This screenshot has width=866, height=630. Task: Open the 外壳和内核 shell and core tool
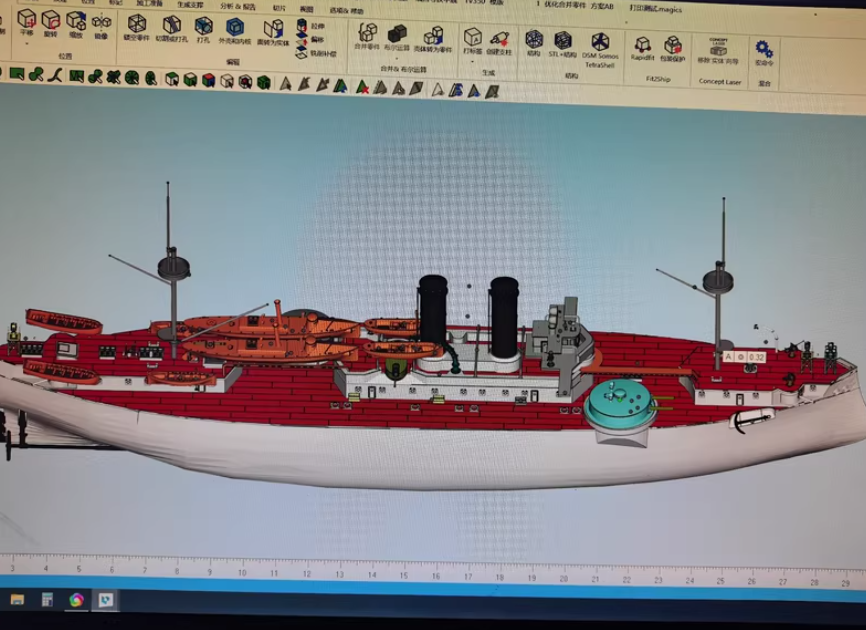pos(235,30)
